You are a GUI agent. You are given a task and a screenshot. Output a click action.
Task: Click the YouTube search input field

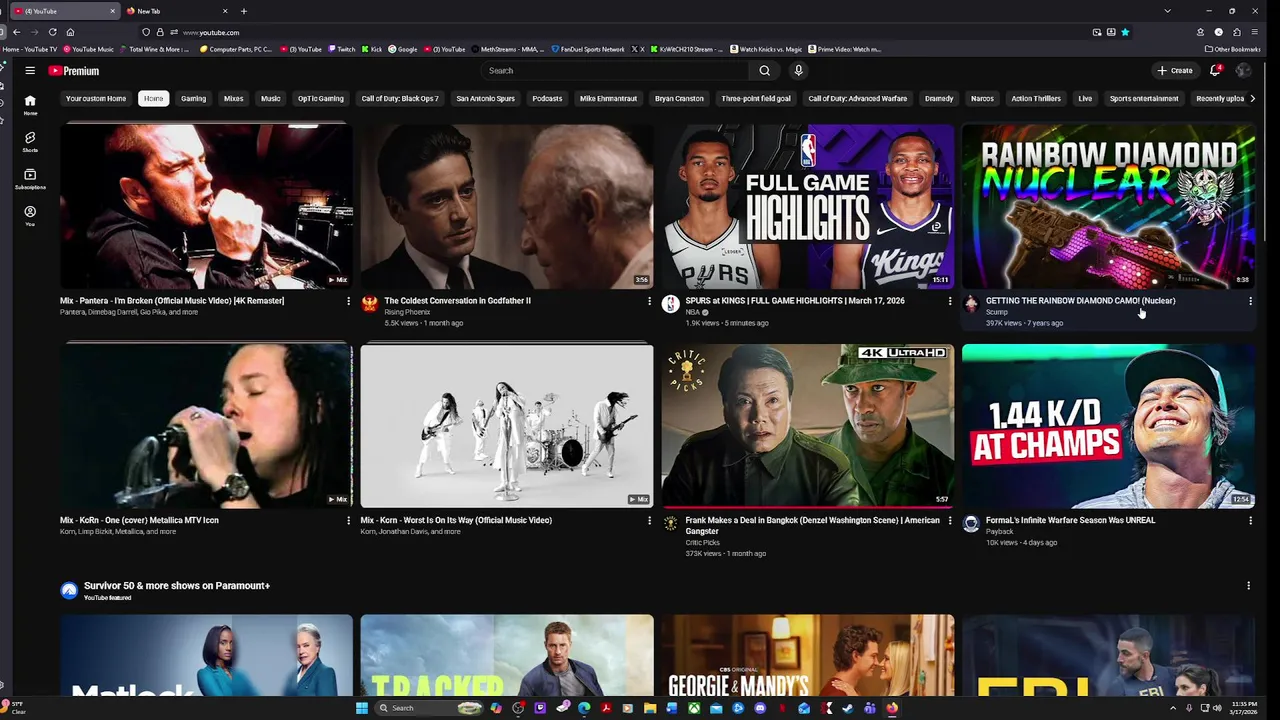pyautogui.click(x=615, y=71)
